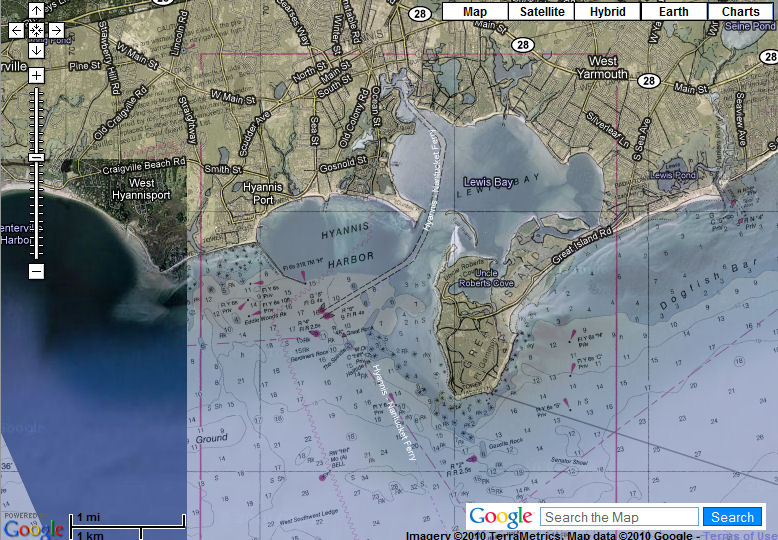
Task: Pan the map up with the arrow
Action: click(x=36, y=10)
